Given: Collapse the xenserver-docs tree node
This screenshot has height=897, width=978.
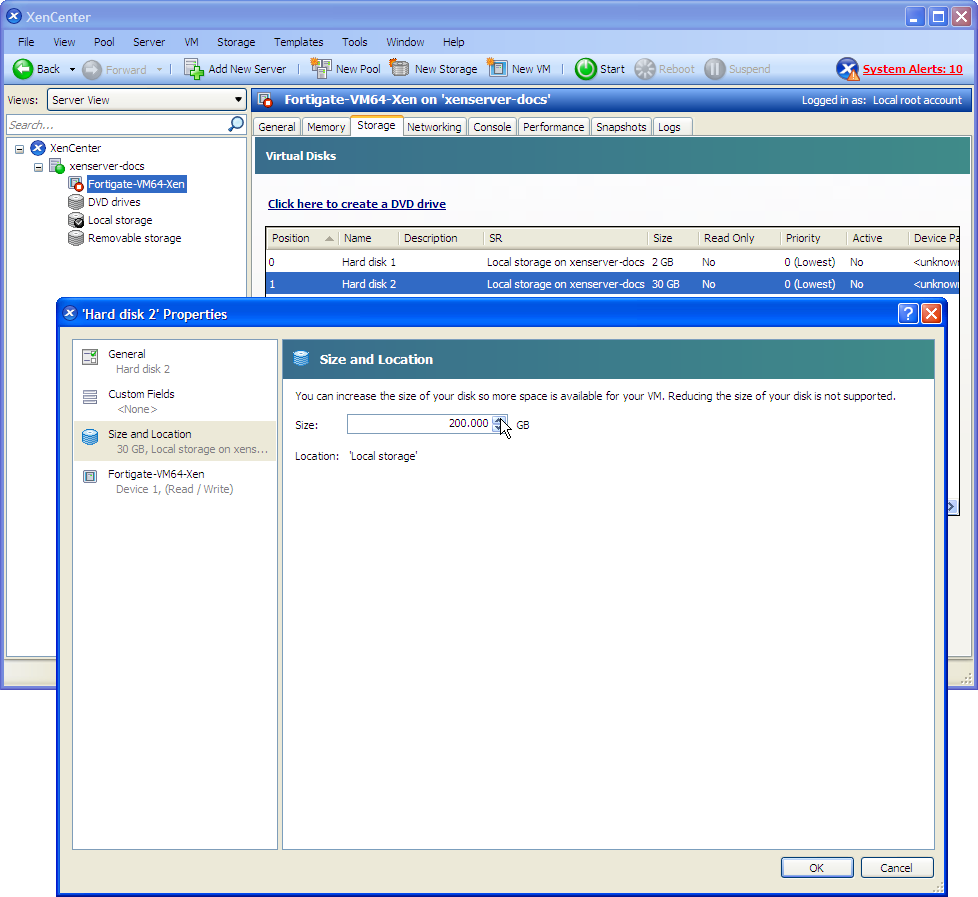Looking at the screenshot, I should tap(38, 167).
